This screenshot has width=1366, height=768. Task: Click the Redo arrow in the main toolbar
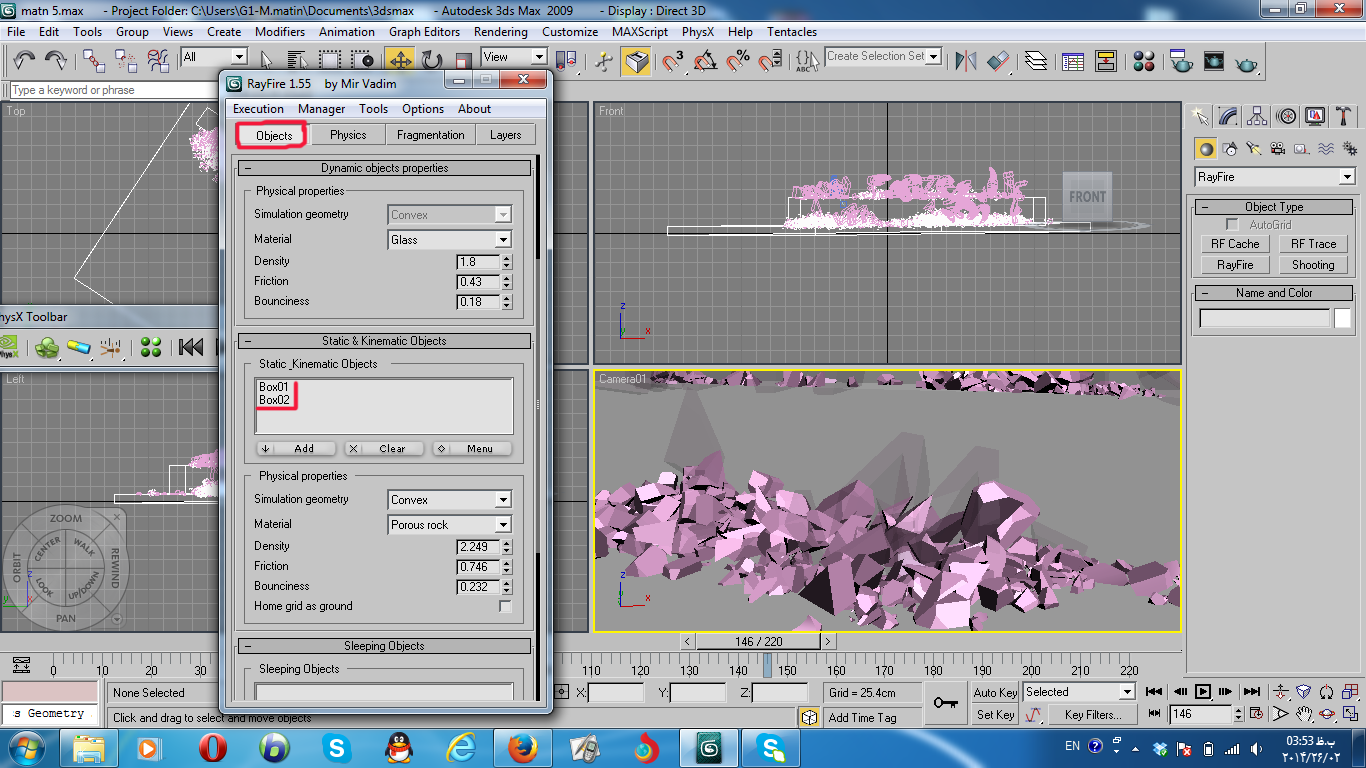[56, 60]
